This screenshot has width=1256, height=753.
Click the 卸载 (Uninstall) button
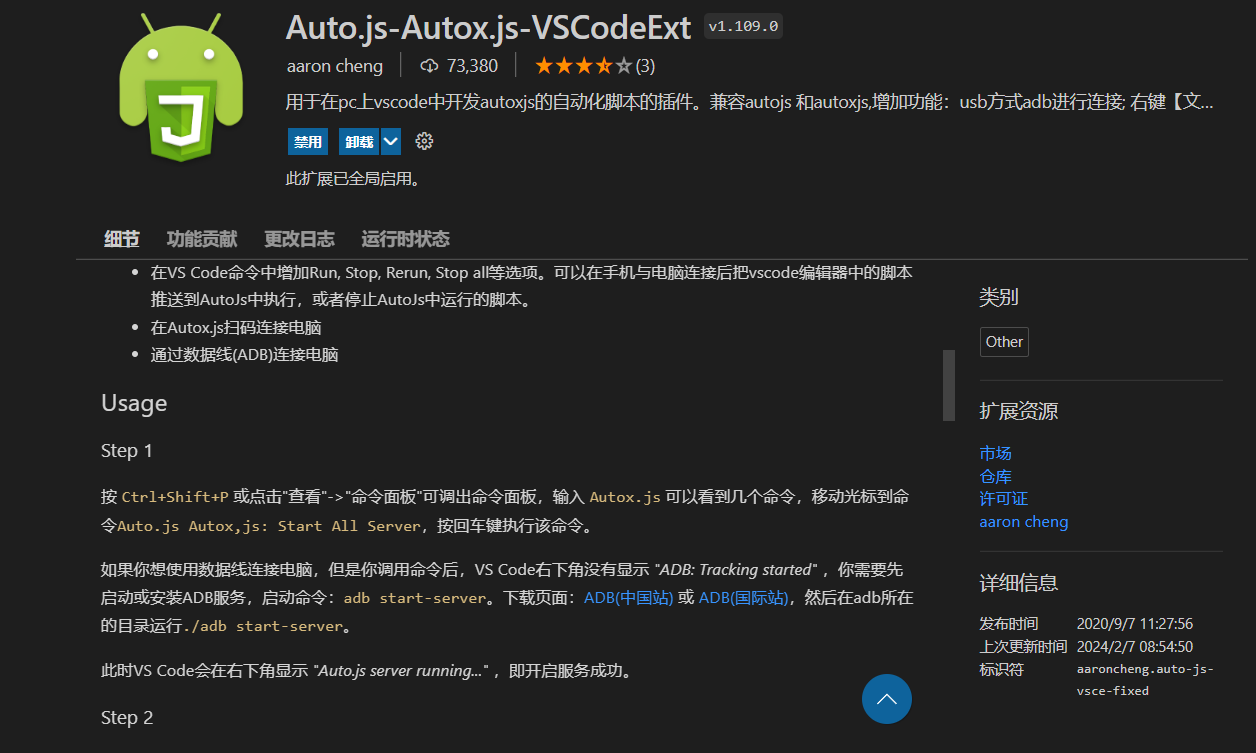pos(359,142)
